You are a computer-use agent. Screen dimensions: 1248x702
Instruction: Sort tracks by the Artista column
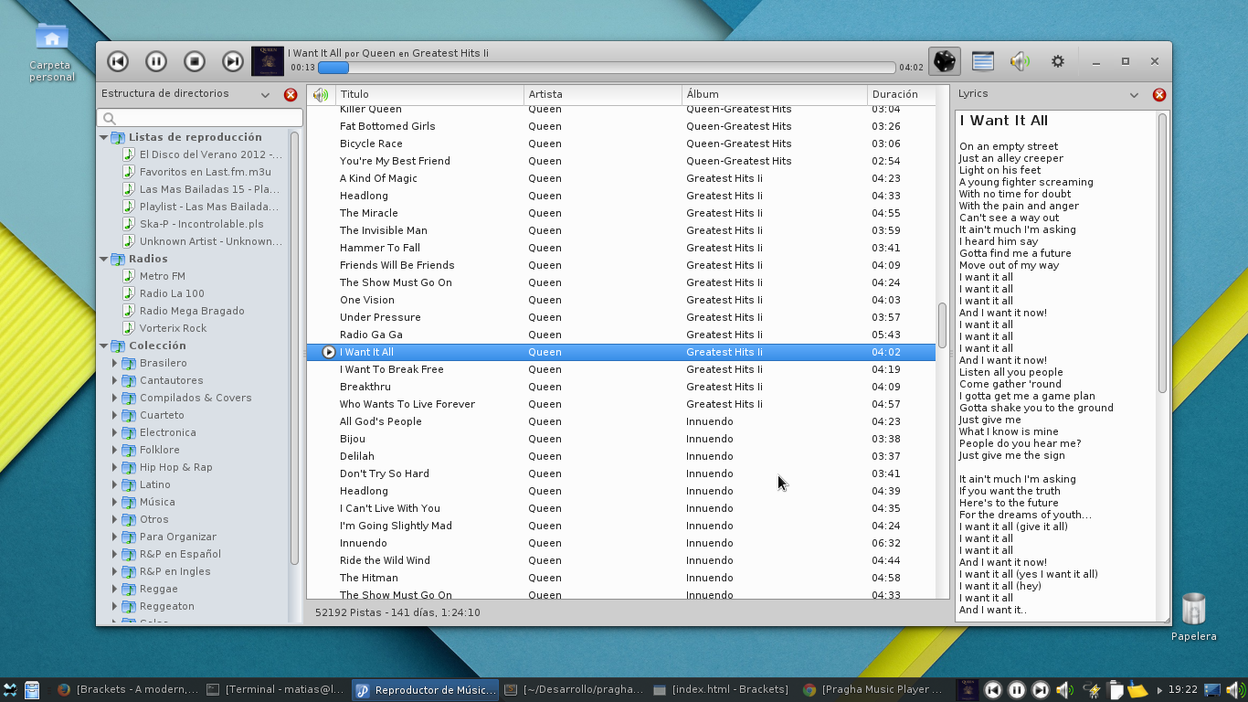click(602, 95)
